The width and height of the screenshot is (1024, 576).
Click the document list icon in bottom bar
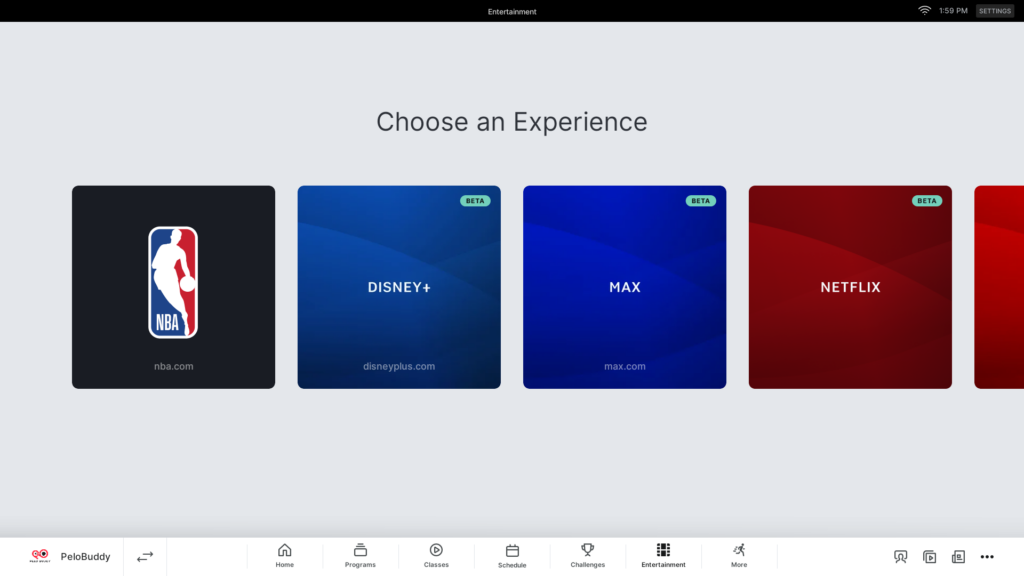(958, 556)
